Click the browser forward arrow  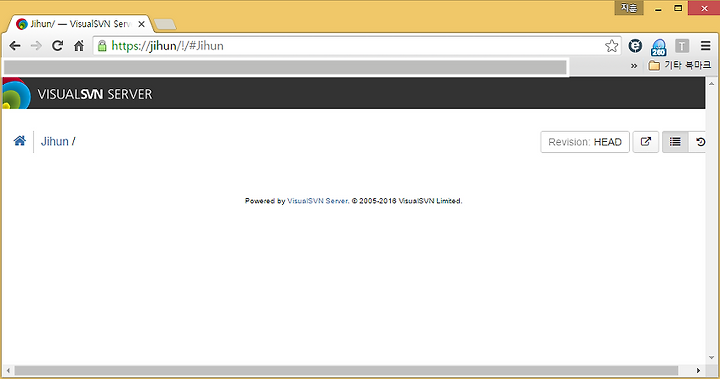point(36,46)
